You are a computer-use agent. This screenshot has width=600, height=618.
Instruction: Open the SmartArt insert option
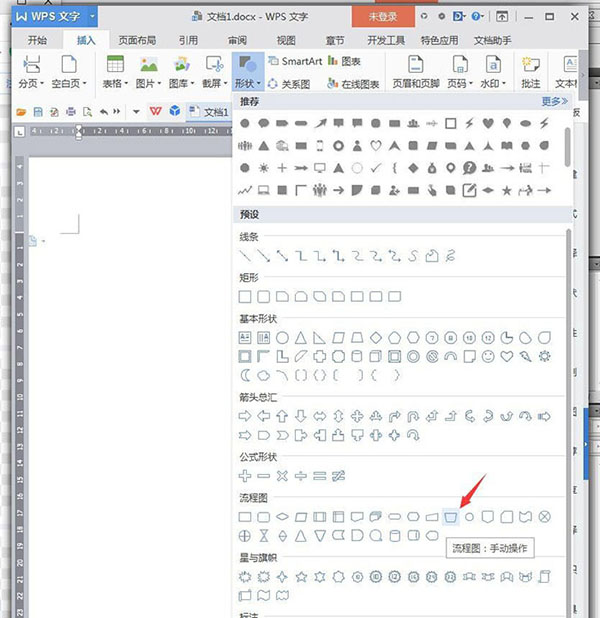pos(295,61)
